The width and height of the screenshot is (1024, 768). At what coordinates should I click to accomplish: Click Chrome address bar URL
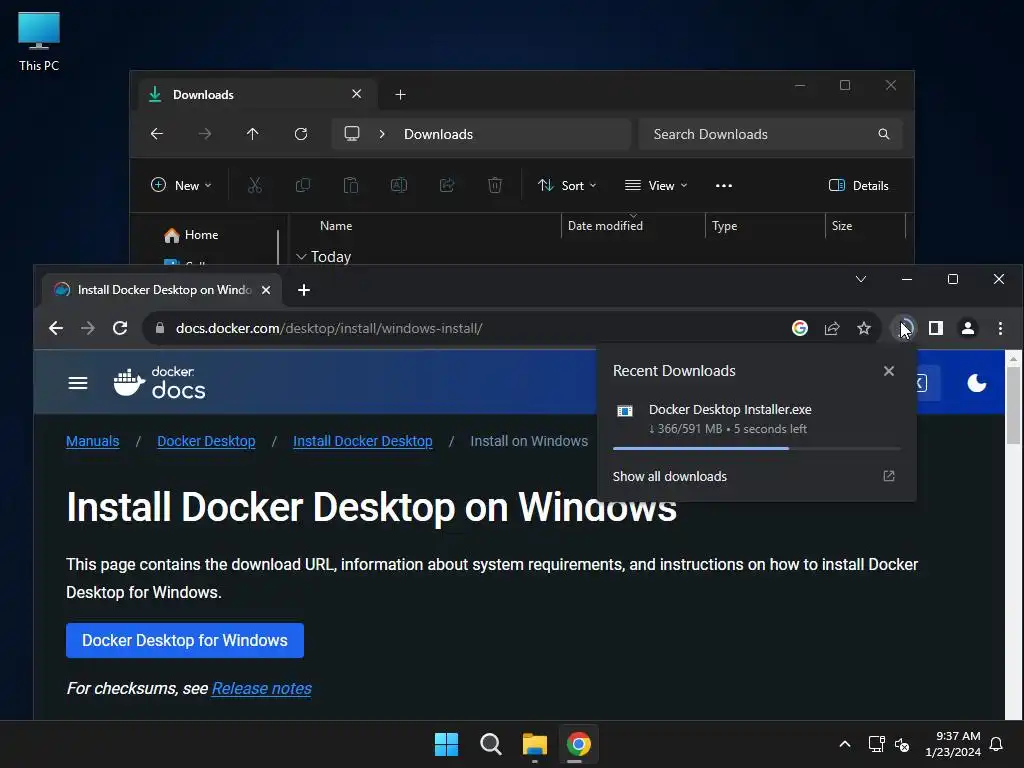328,328
